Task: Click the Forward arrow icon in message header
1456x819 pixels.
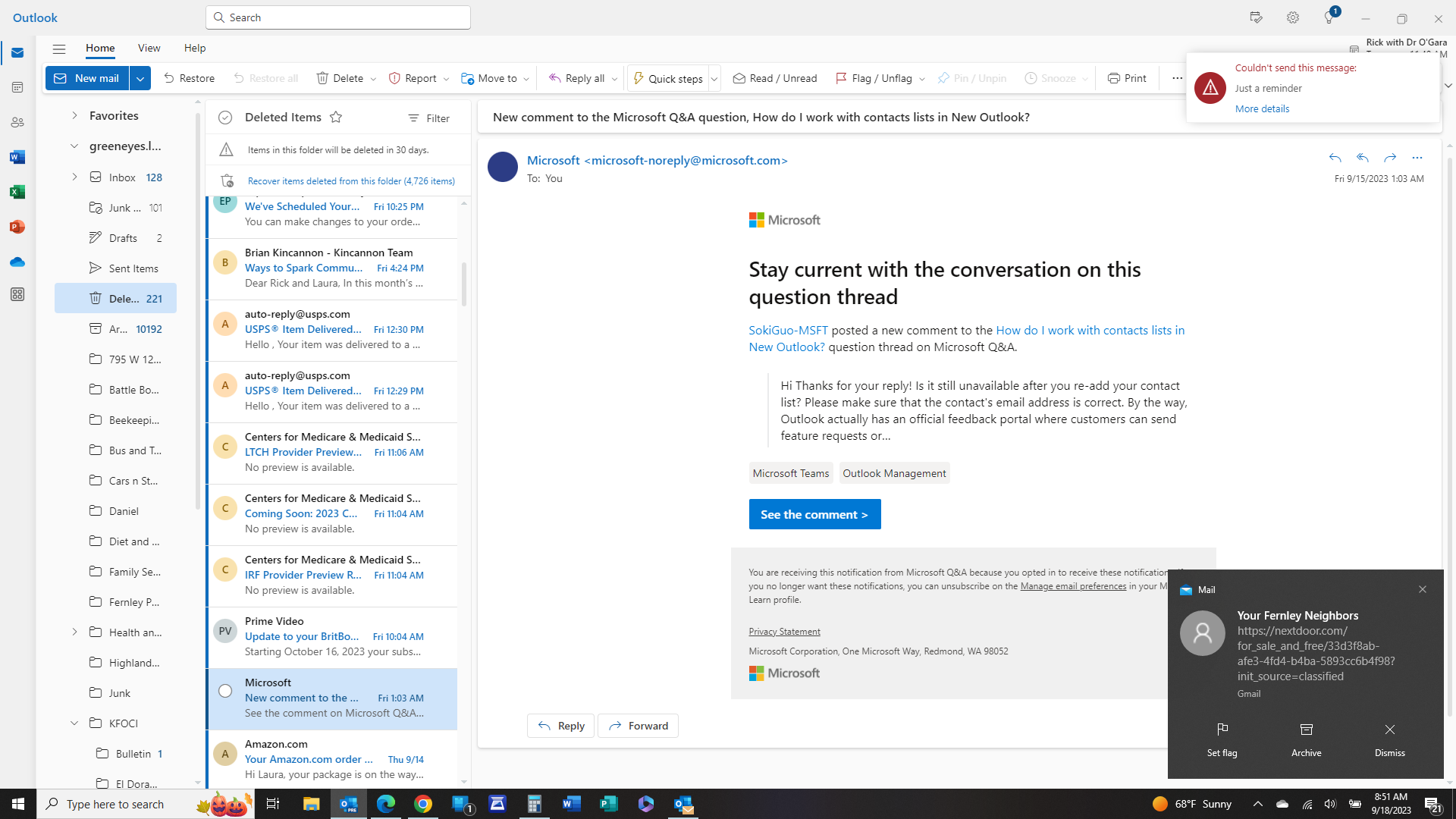Action: click(x=1390, y=158)
